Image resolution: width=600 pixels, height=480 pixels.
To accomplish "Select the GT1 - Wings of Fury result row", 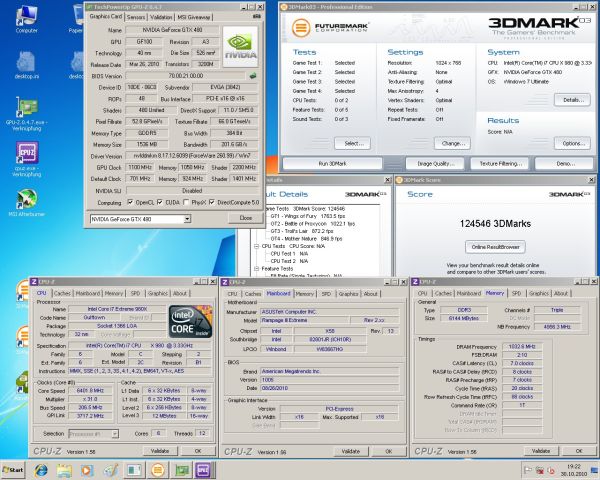I will click(308, 216).
